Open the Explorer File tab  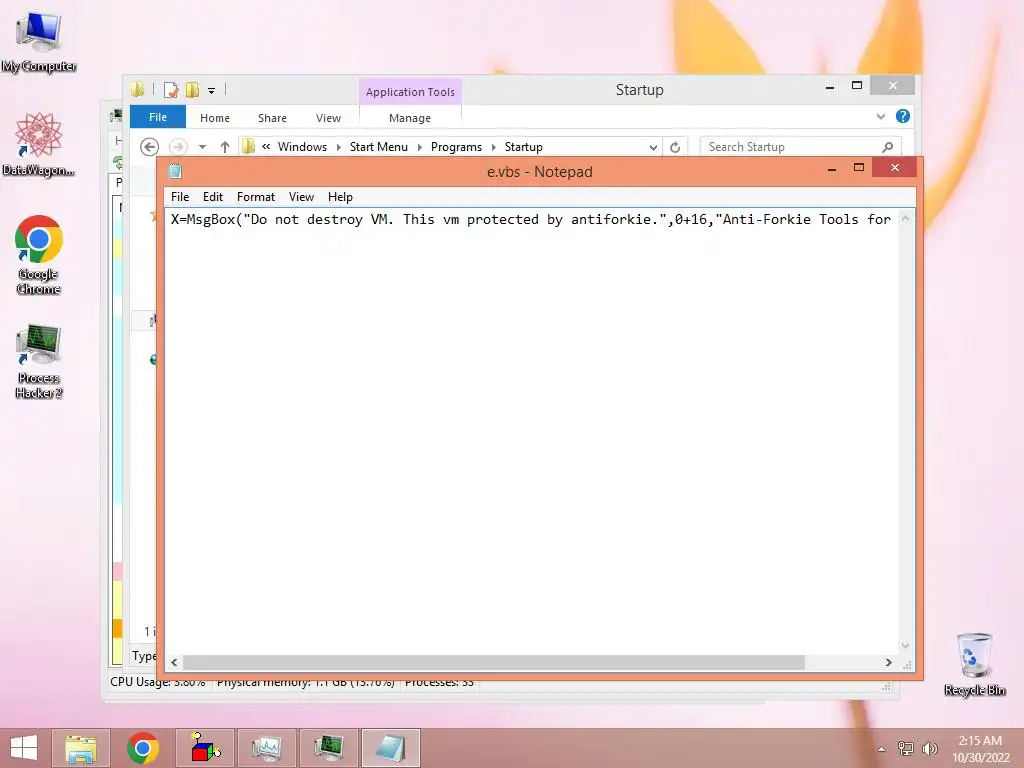[158, 117]
